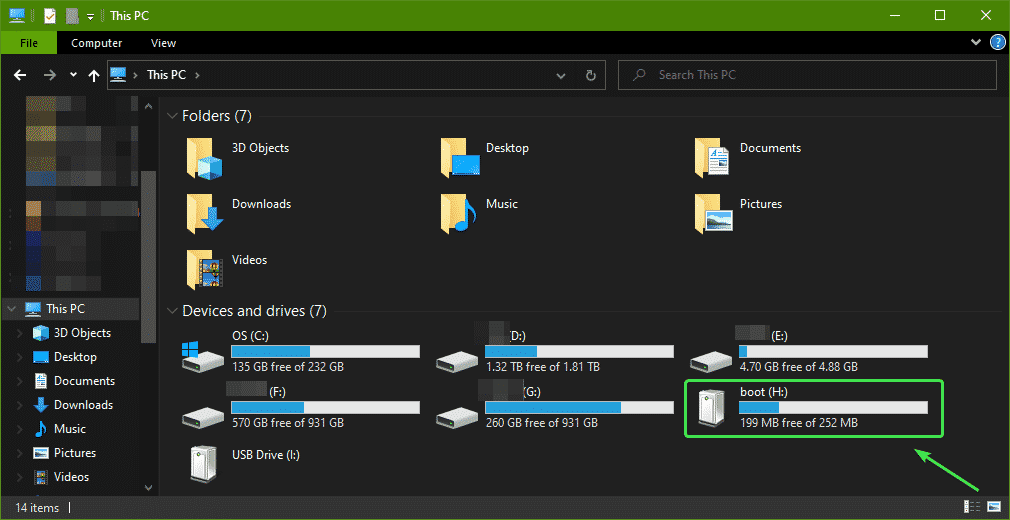Expand the Downloads node in sidebar
Image resolution: width=1010 pixels, height=520 pixels.
[18, 405]
